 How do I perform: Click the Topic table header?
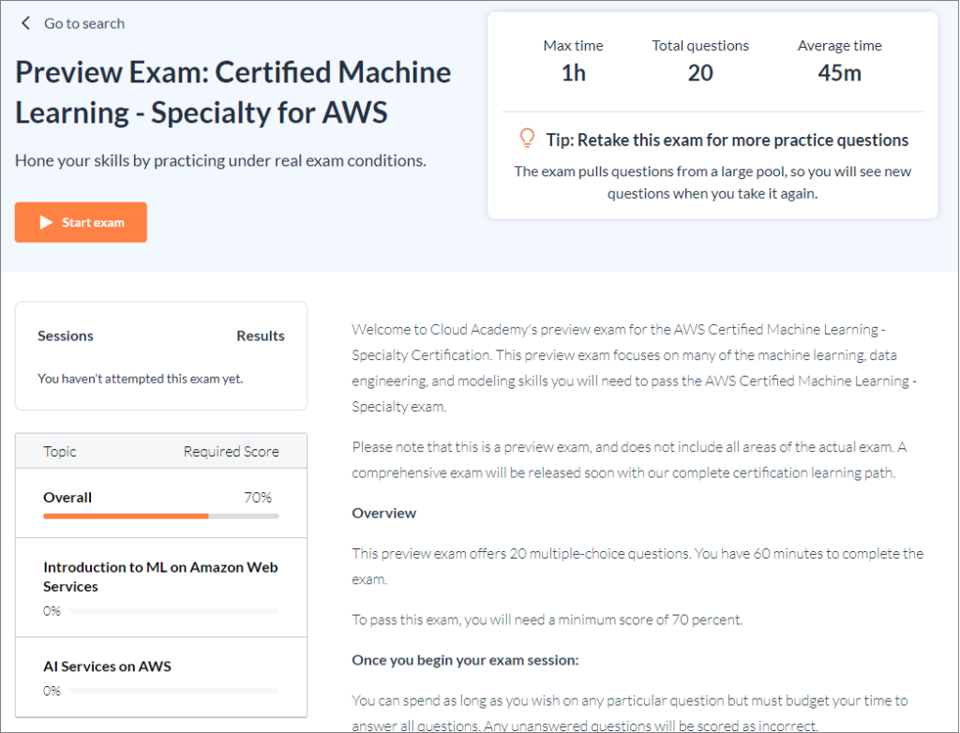(60, 451)
